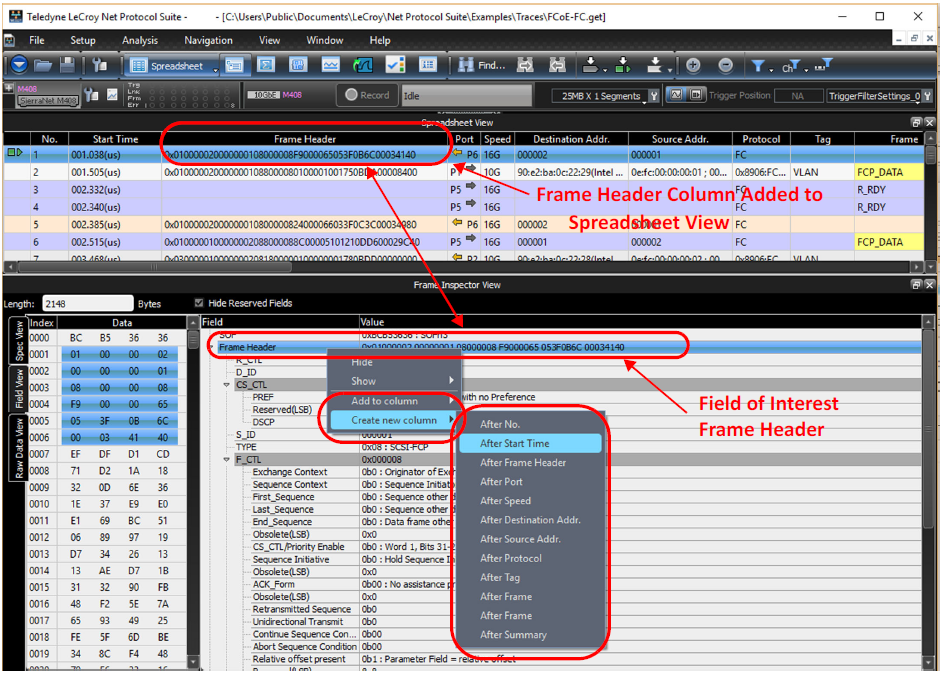Switch to the Raw Data View tab

click(19, 448)
